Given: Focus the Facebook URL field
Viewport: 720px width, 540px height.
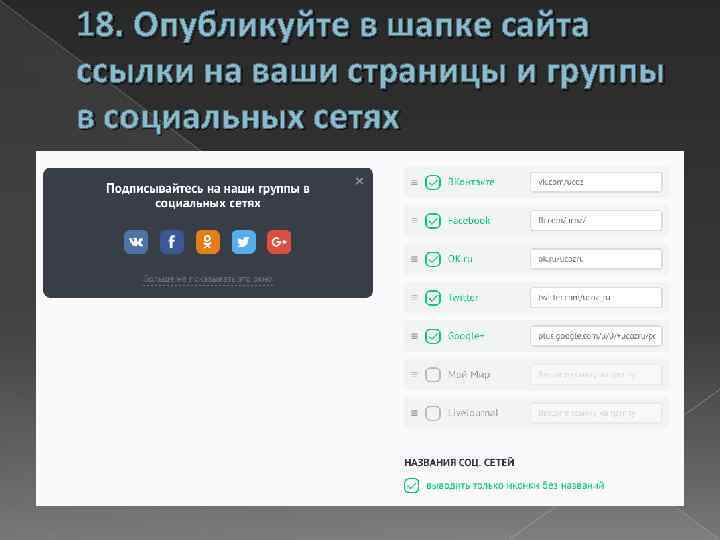Looking at the screenshot, I should pos(596,220).
